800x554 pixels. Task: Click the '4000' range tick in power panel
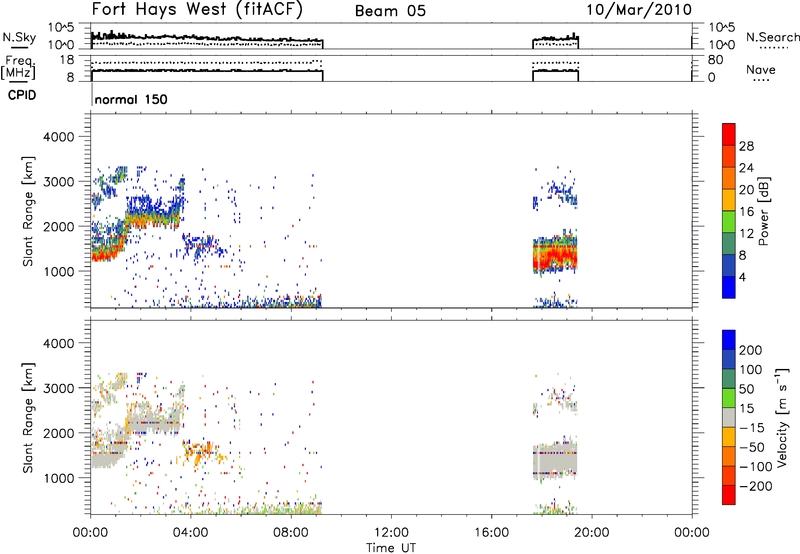coord(58,137)
